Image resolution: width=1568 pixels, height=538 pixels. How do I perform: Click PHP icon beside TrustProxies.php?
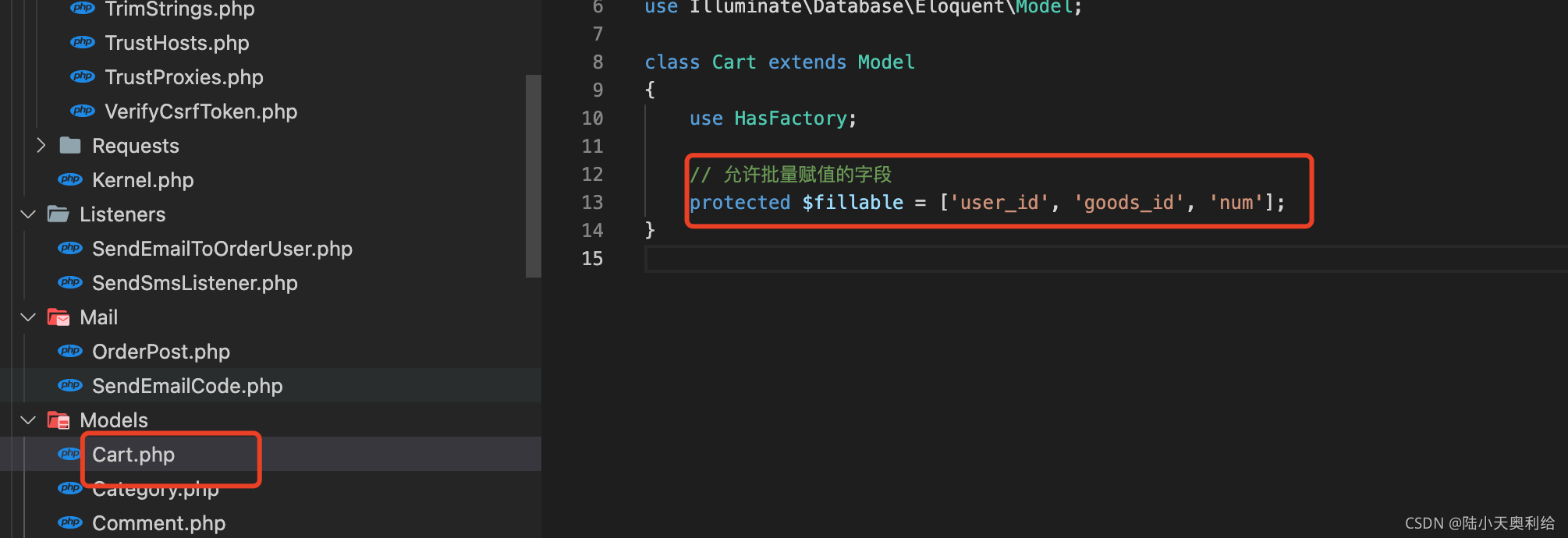83,76
